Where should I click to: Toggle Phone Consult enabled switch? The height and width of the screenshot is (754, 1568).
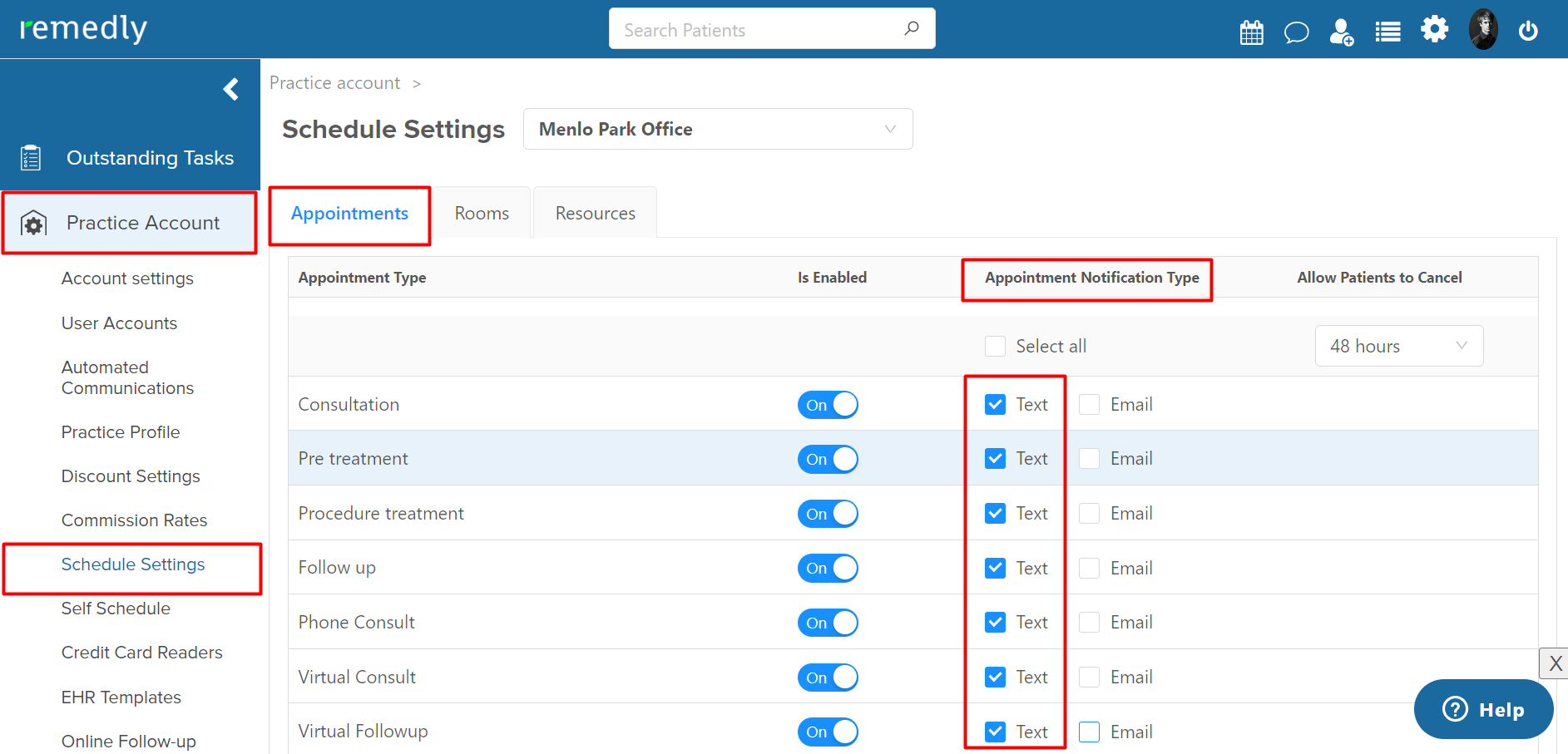828,623
